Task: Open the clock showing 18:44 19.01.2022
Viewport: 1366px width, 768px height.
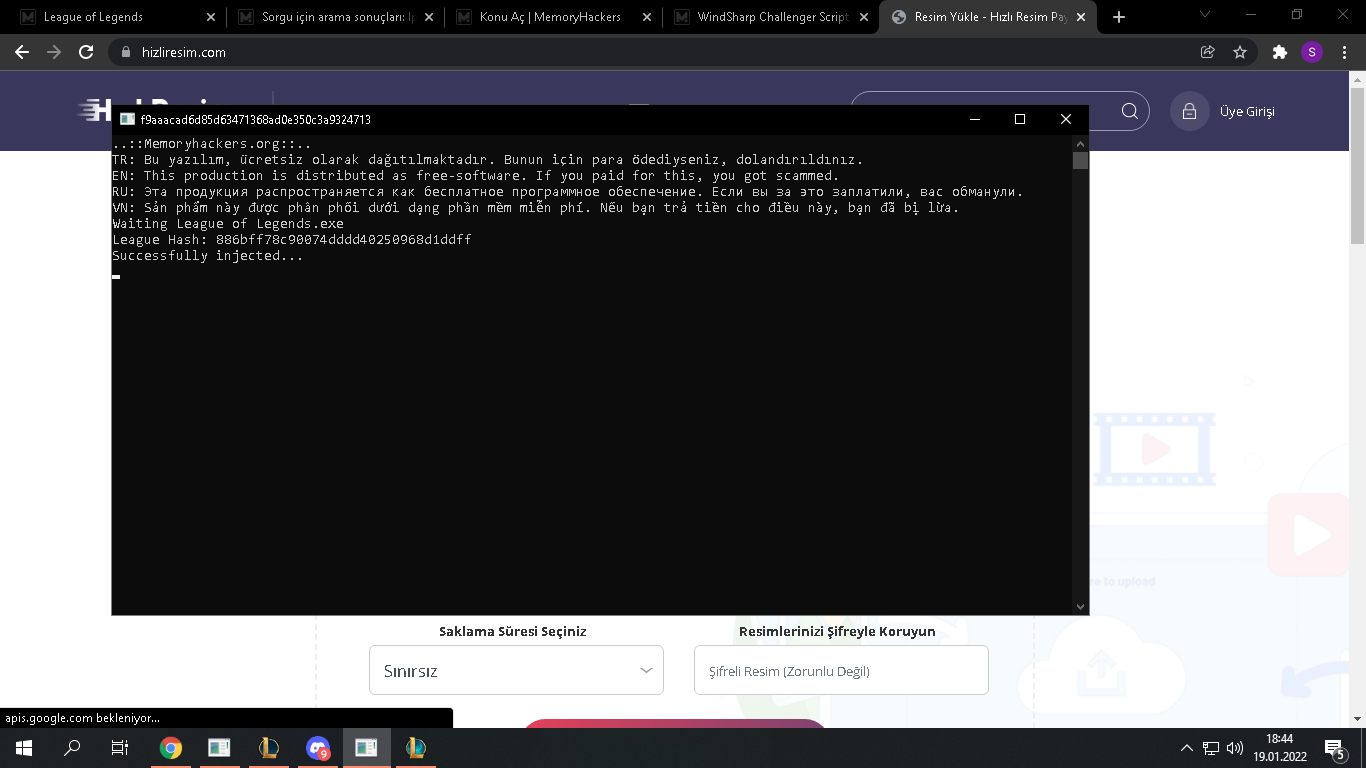Action: pos(1279,748)
